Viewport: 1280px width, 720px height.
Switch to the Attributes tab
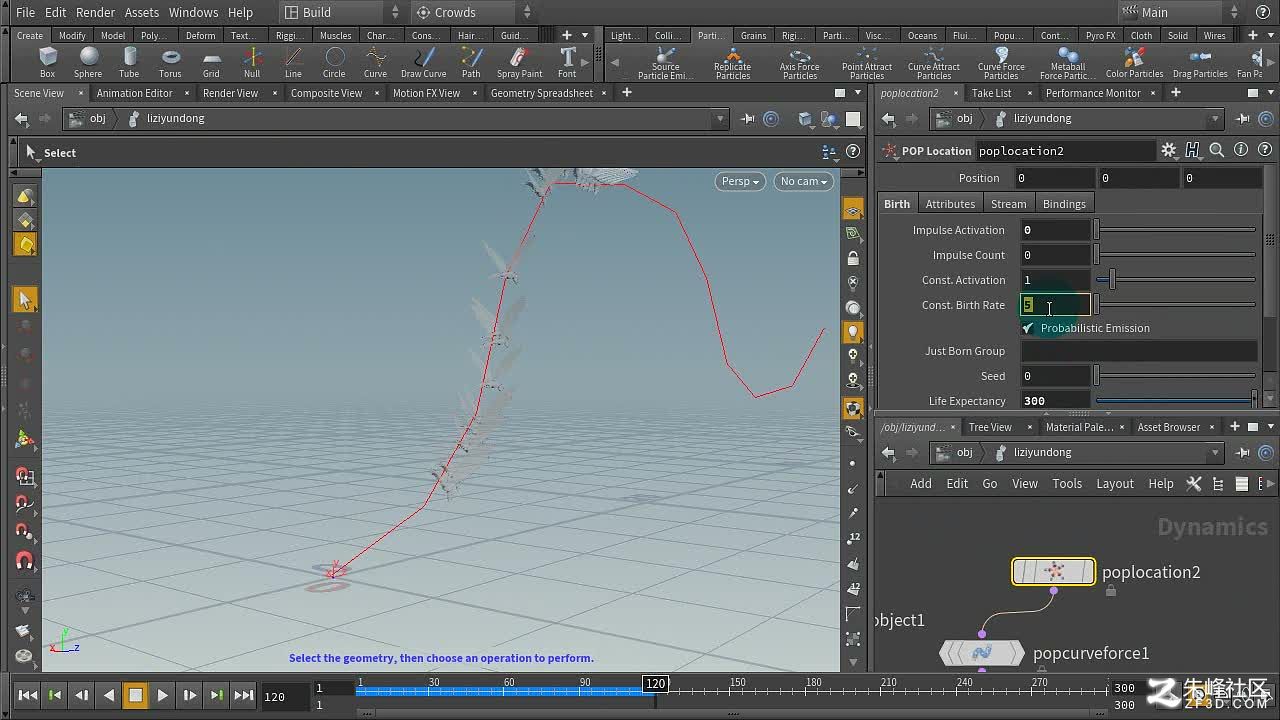tap(950, 204)
